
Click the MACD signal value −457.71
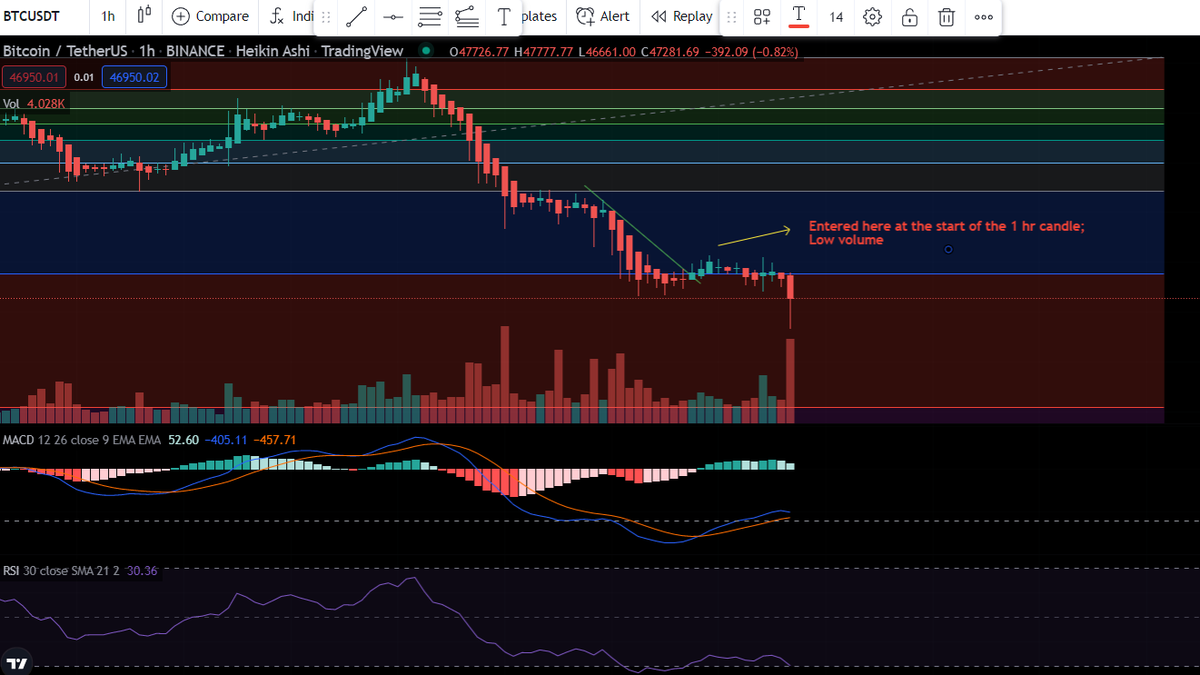click(x=275, y=440)
